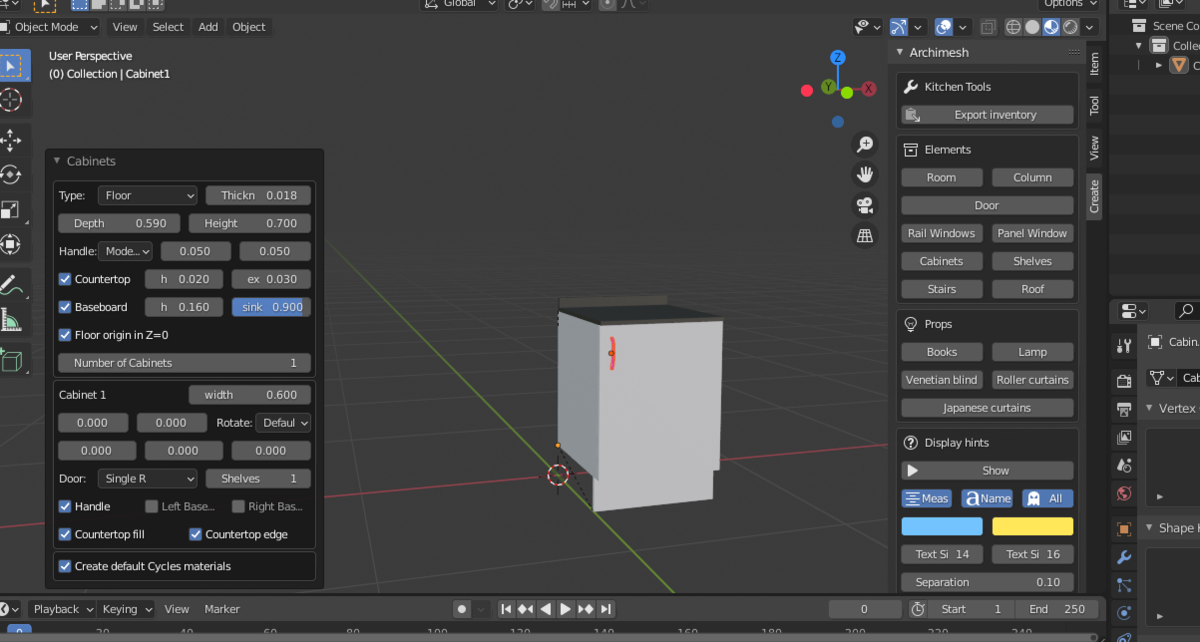Jump to timeline start frame
Screen dimensions: 1200x642
(506, 609)
